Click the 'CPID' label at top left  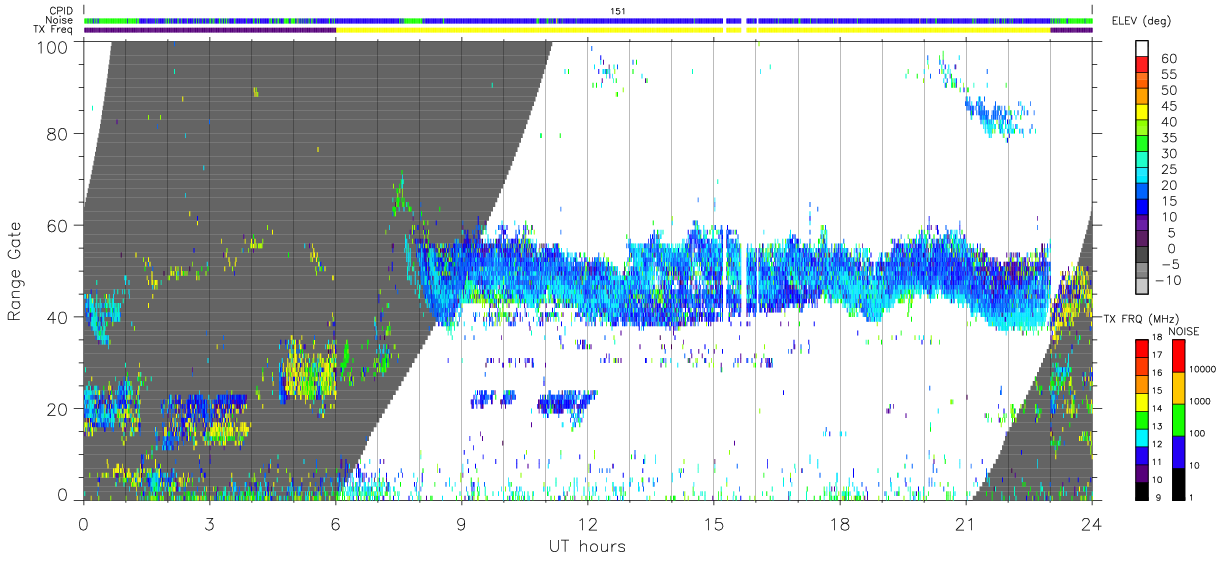pyautogui.click(x=62, y=11)
